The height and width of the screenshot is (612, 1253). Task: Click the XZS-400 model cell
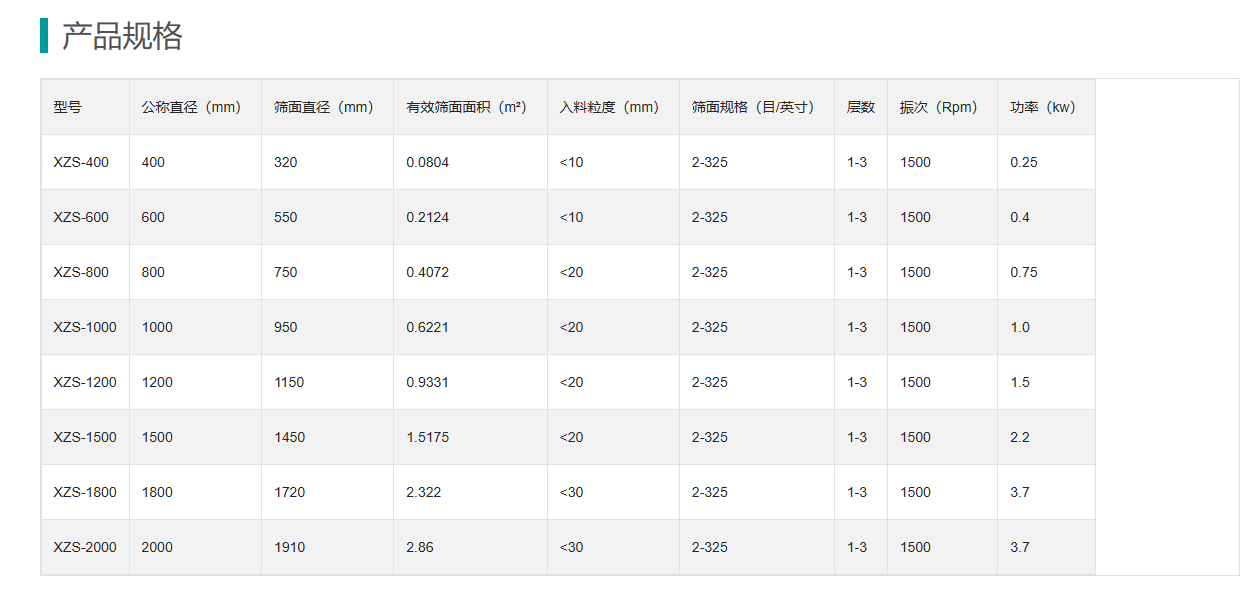[x=81, y=162]
